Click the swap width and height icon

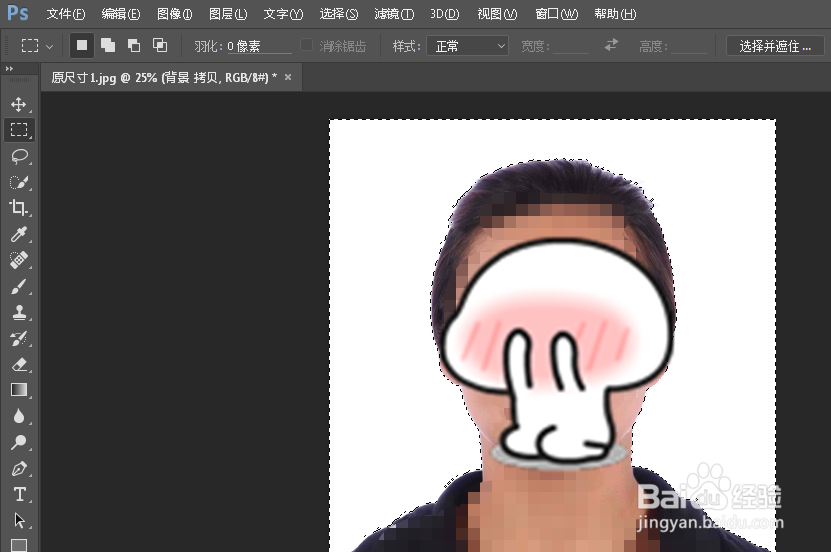(611, 46)
